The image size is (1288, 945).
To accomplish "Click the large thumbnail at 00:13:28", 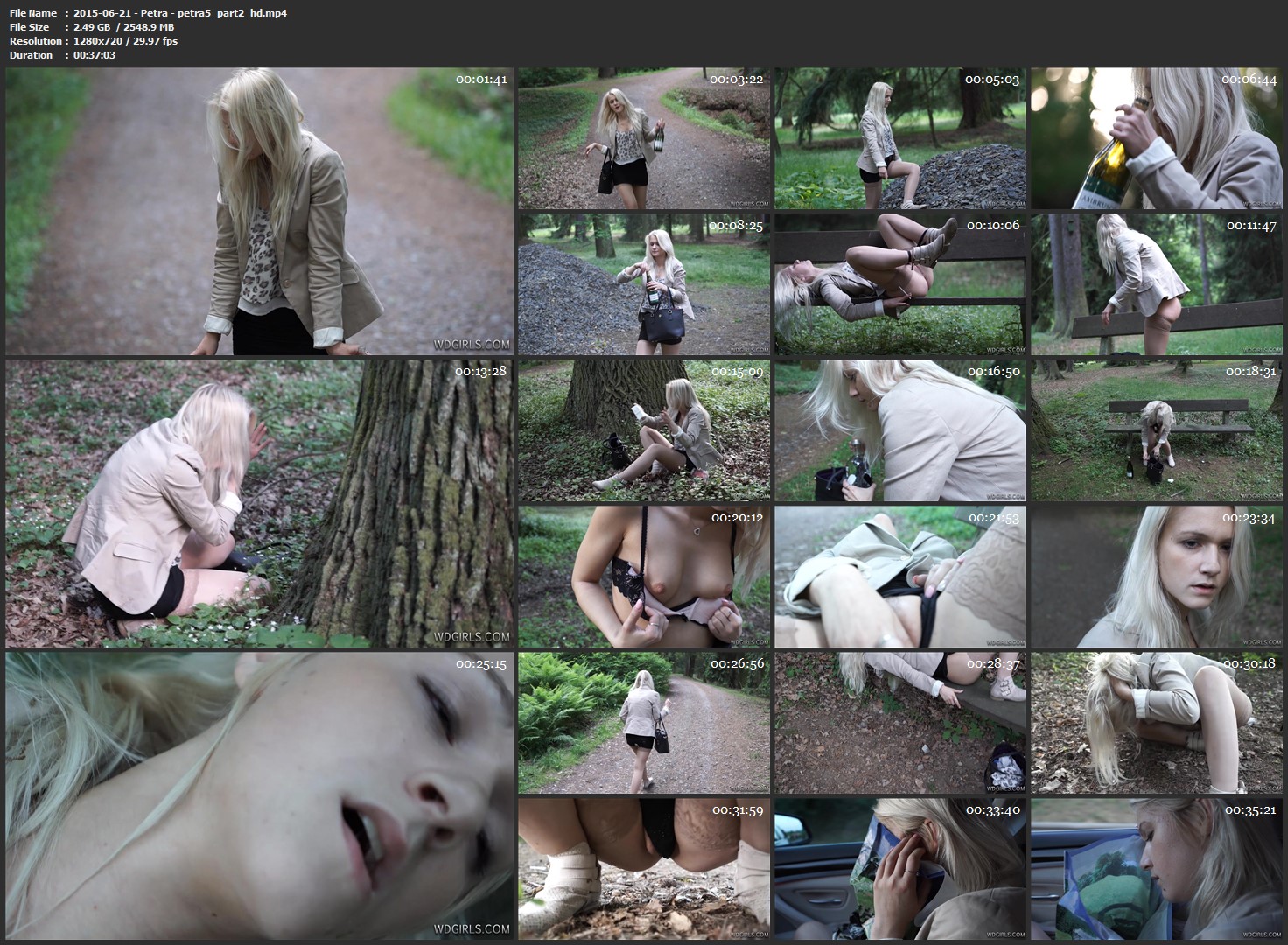I will 259,503.
